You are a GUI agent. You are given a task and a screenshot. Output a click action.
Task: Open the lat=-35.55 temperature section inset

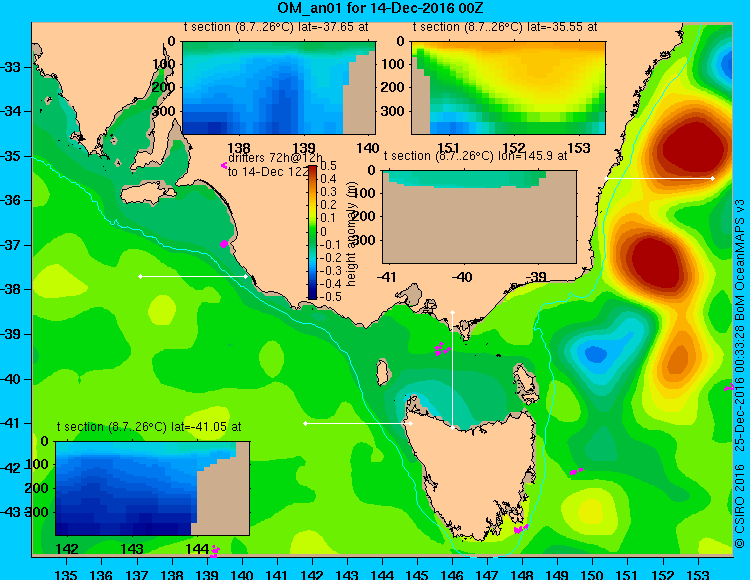pos(508,88)
